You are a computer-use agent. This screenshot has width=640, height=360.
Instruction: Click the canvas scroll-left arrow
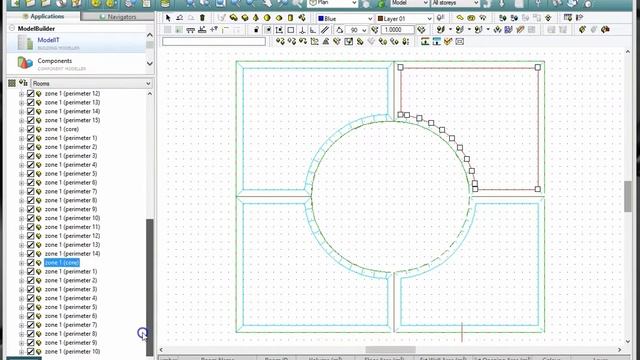[161, 350]
